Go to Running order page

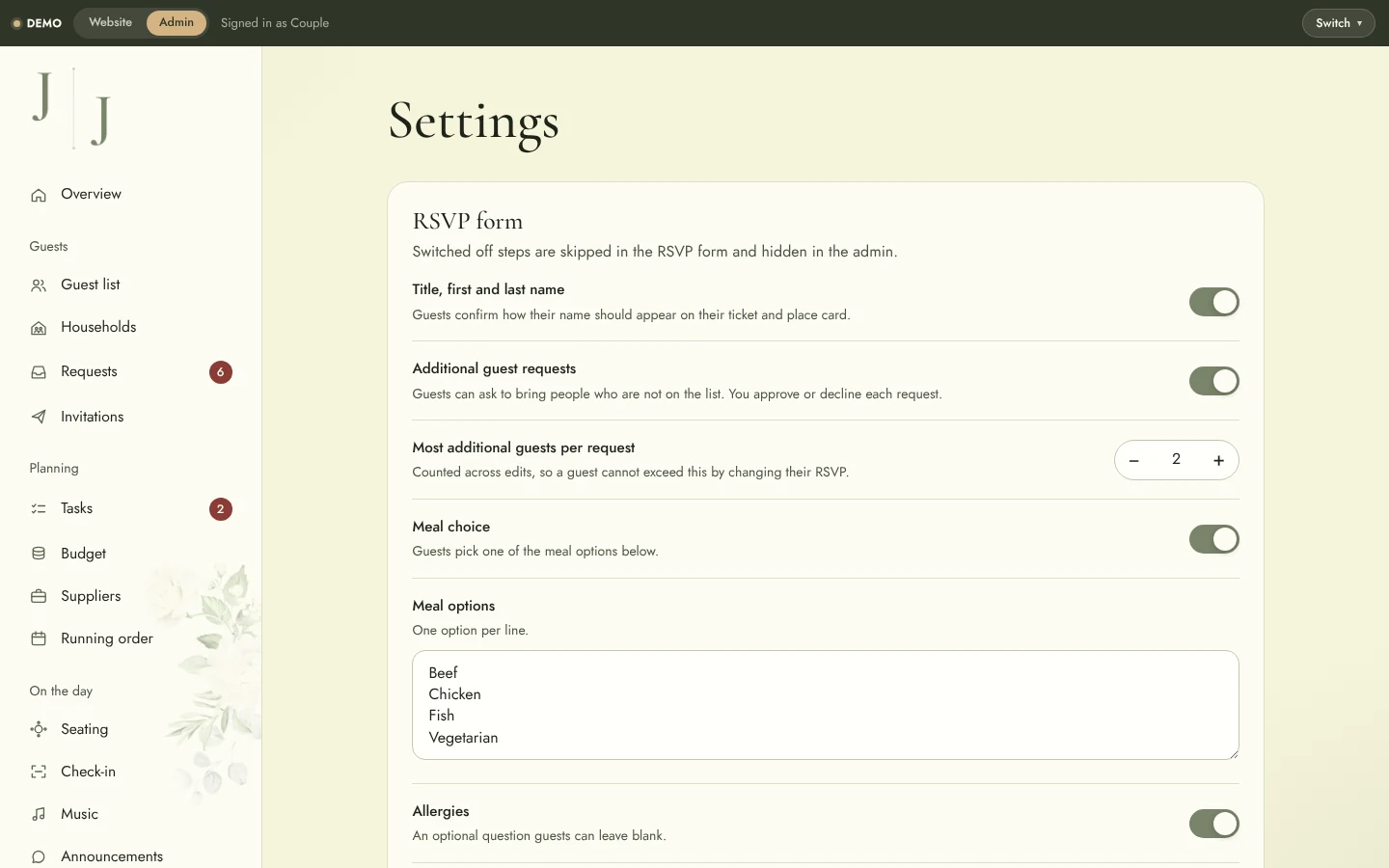click(x=130, y=639)
